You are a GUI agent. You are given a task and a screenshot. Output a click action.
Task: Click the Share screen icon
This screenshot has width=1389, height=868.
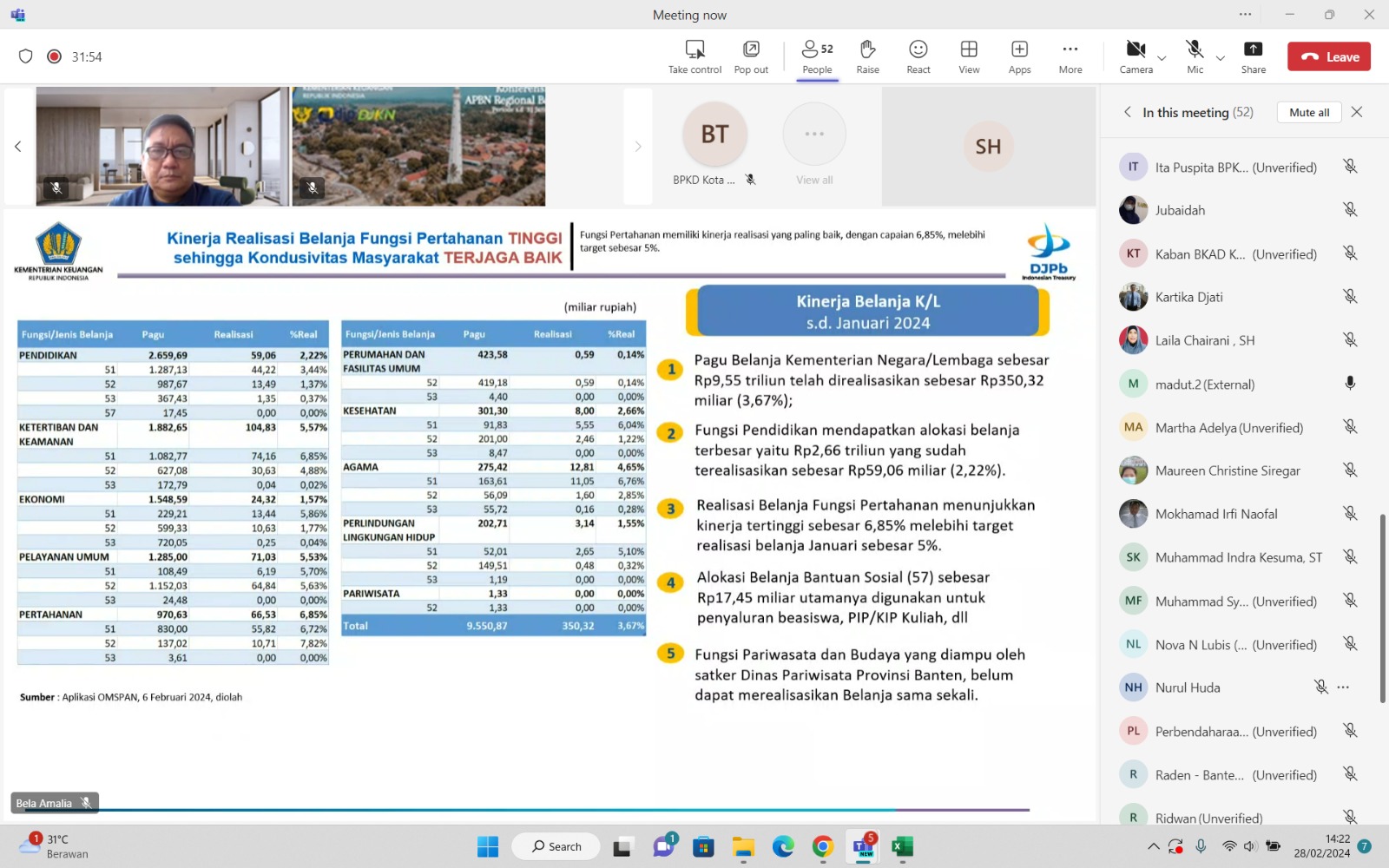1253,49
